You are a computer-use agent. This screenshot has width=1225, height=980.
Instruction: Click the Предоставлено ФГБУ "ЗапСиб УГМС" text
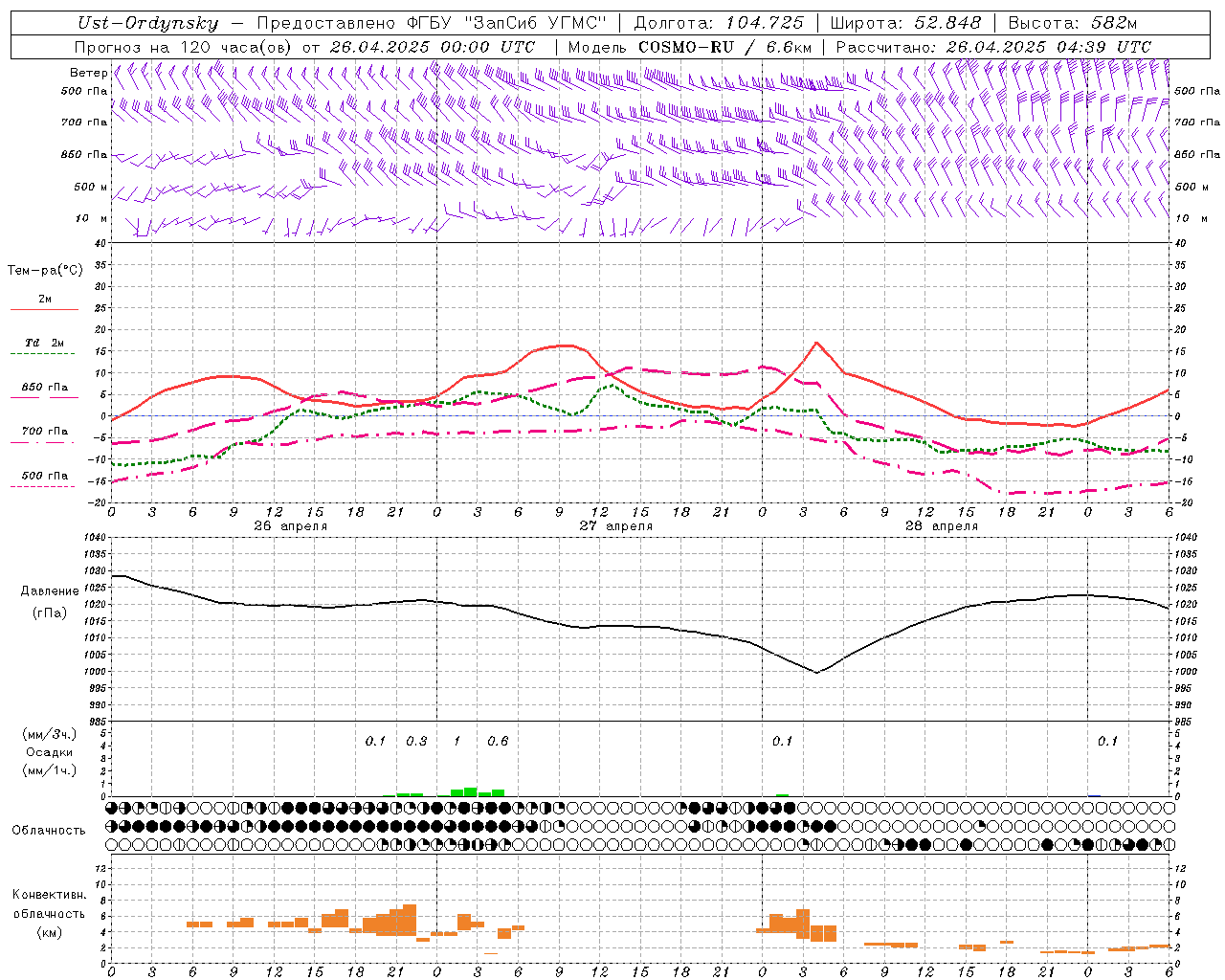point(432,23)
